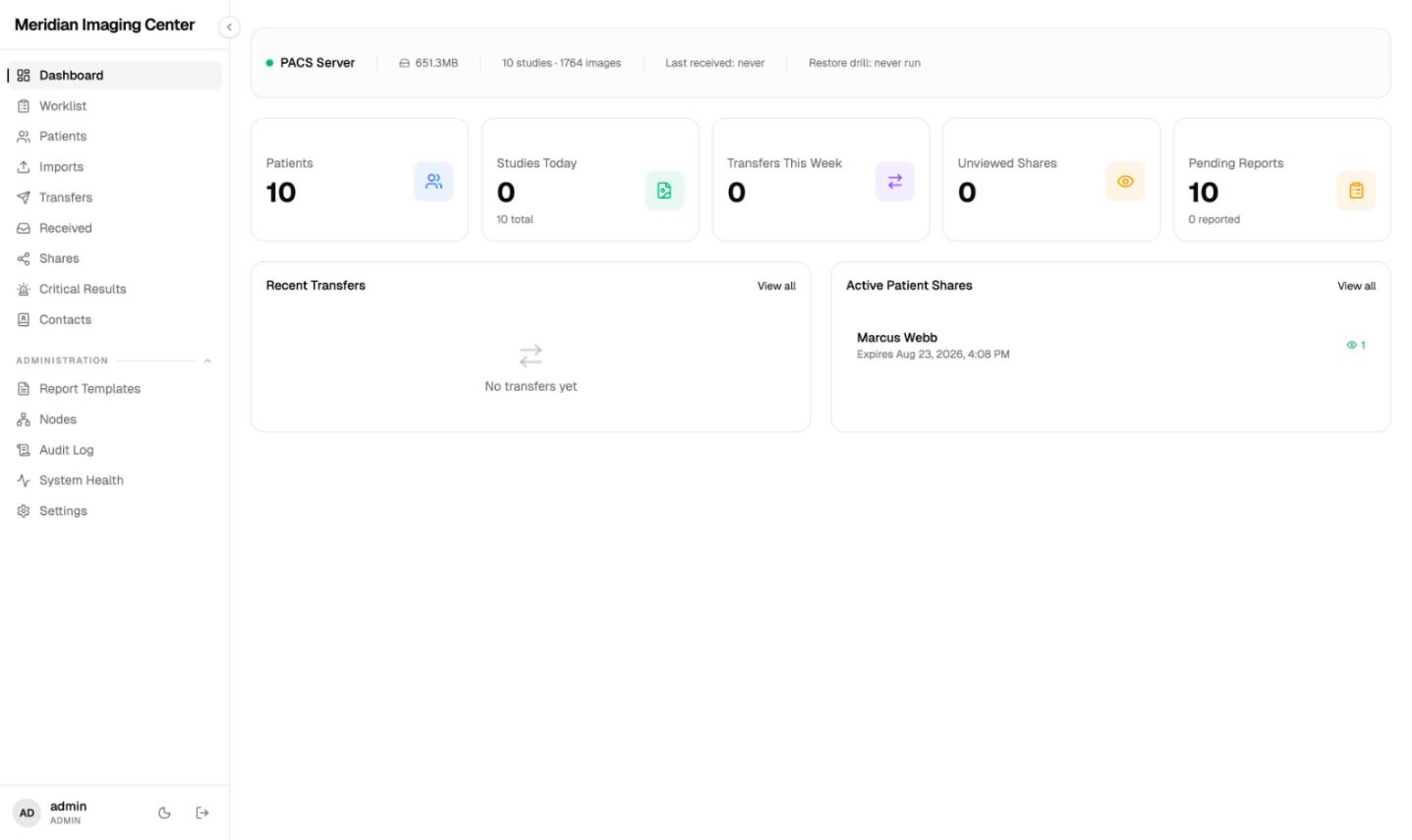Navigate to Transfers in sidebar

coord(115,197)
